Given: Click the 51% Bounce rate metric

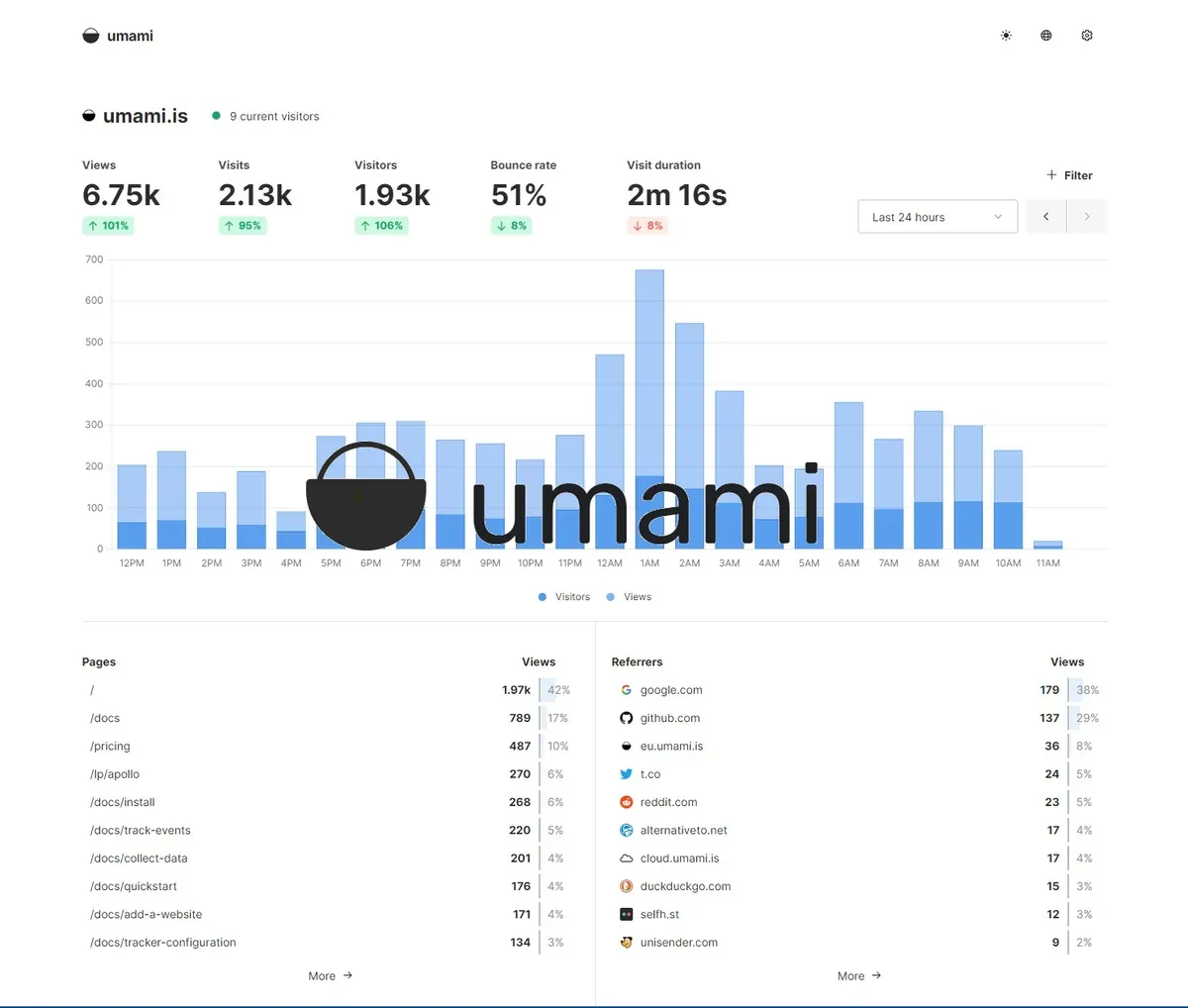Looking at the screenshot, I should pos(519,195).
